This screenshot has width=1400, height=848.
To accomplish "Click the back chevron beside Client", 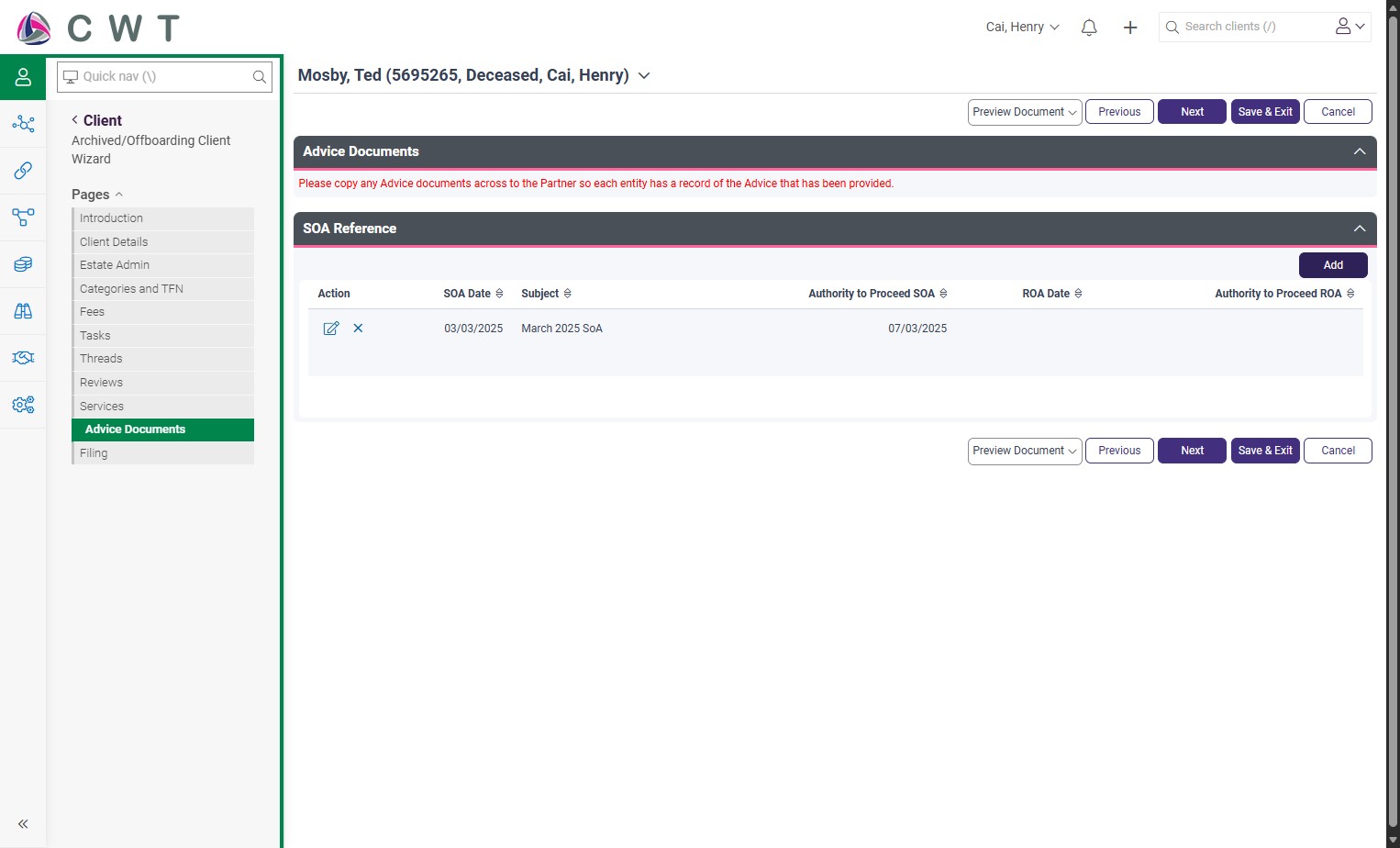I will pos(75,120).
